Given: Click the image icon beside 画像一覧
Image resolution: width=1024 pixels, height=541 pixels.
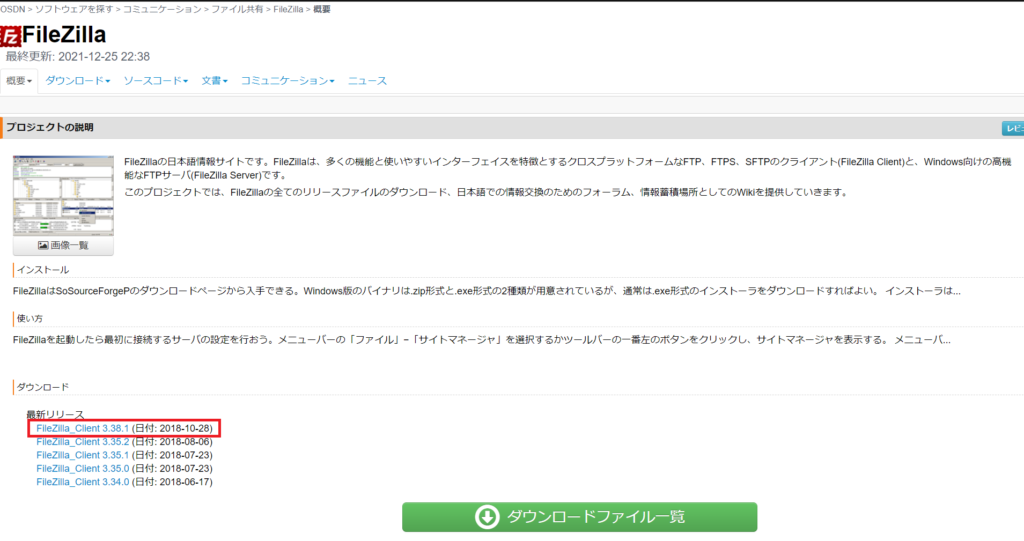Looking at the screenshot, I should [x=43, y=246].
